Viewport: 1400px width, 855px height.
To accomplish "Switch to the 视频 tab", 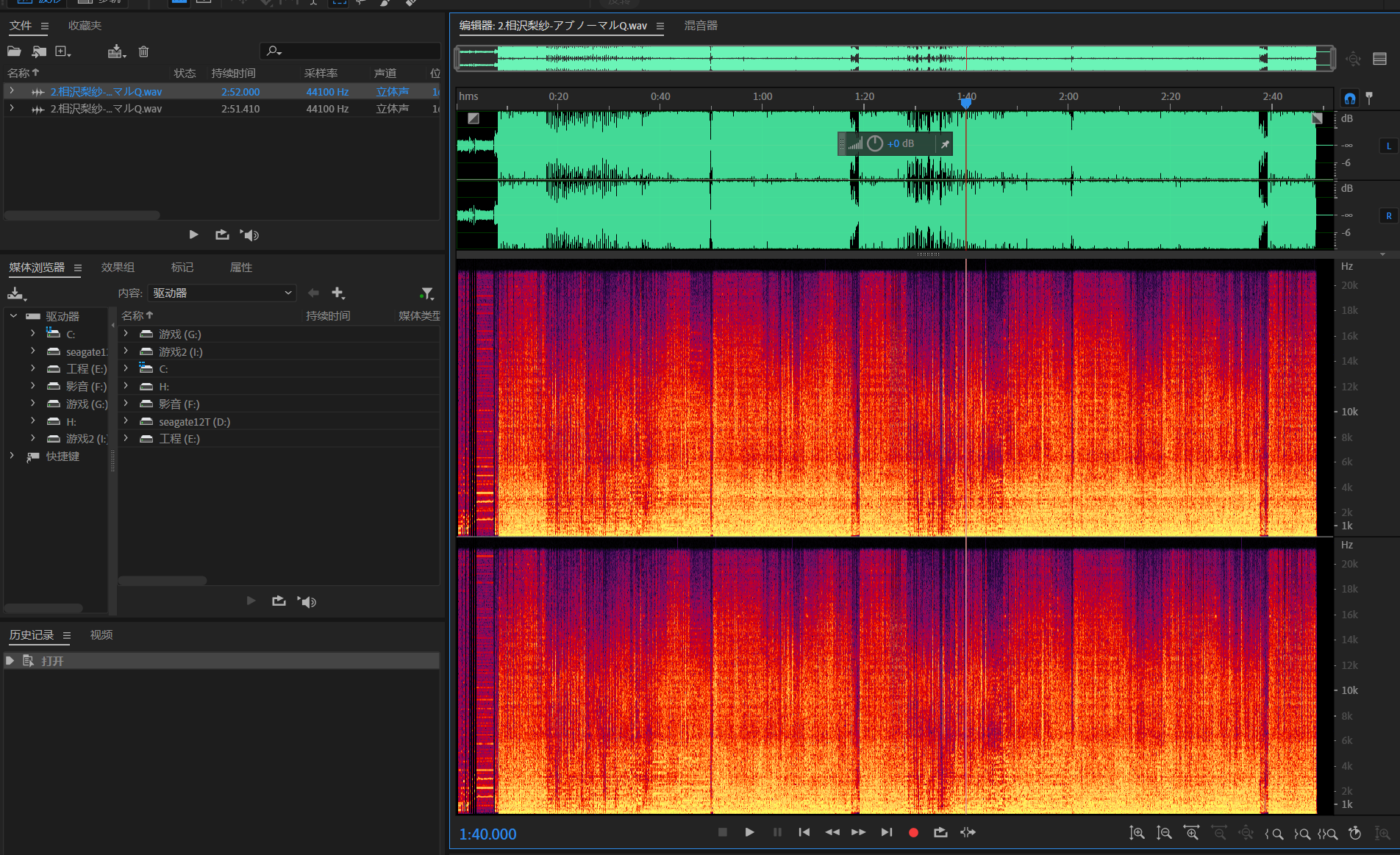I will [x=101, y=635].
